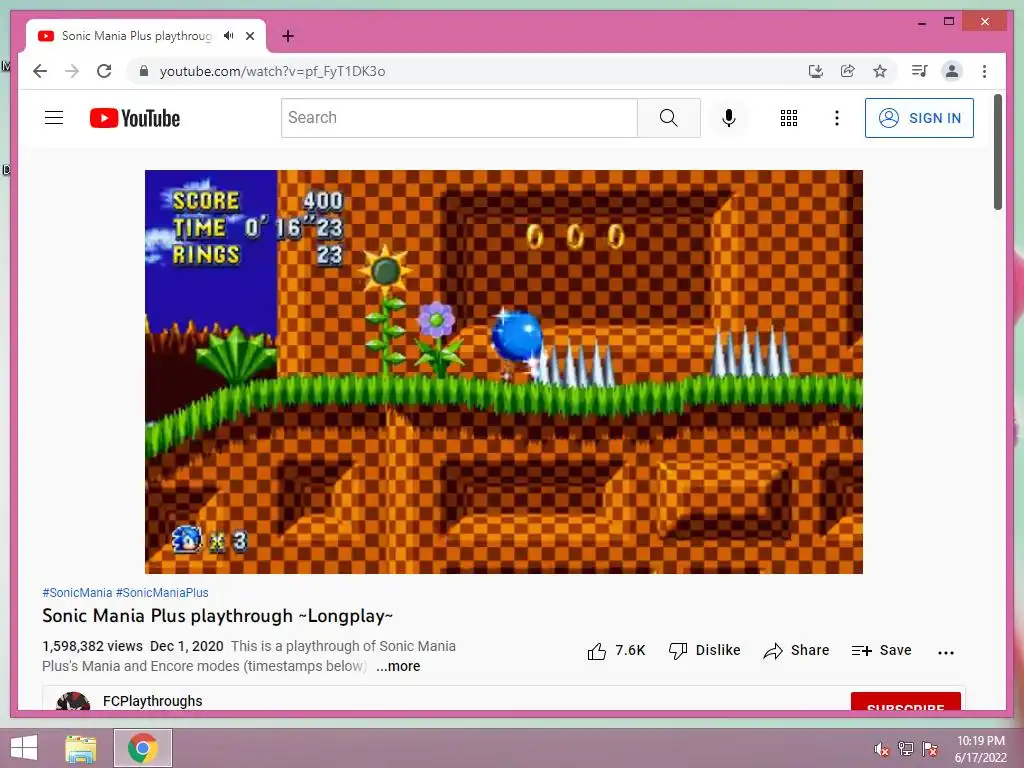Viewport: 1024px width, 768px height.
Task: Bookmark this tab with star icon
Action: (880, 71)
